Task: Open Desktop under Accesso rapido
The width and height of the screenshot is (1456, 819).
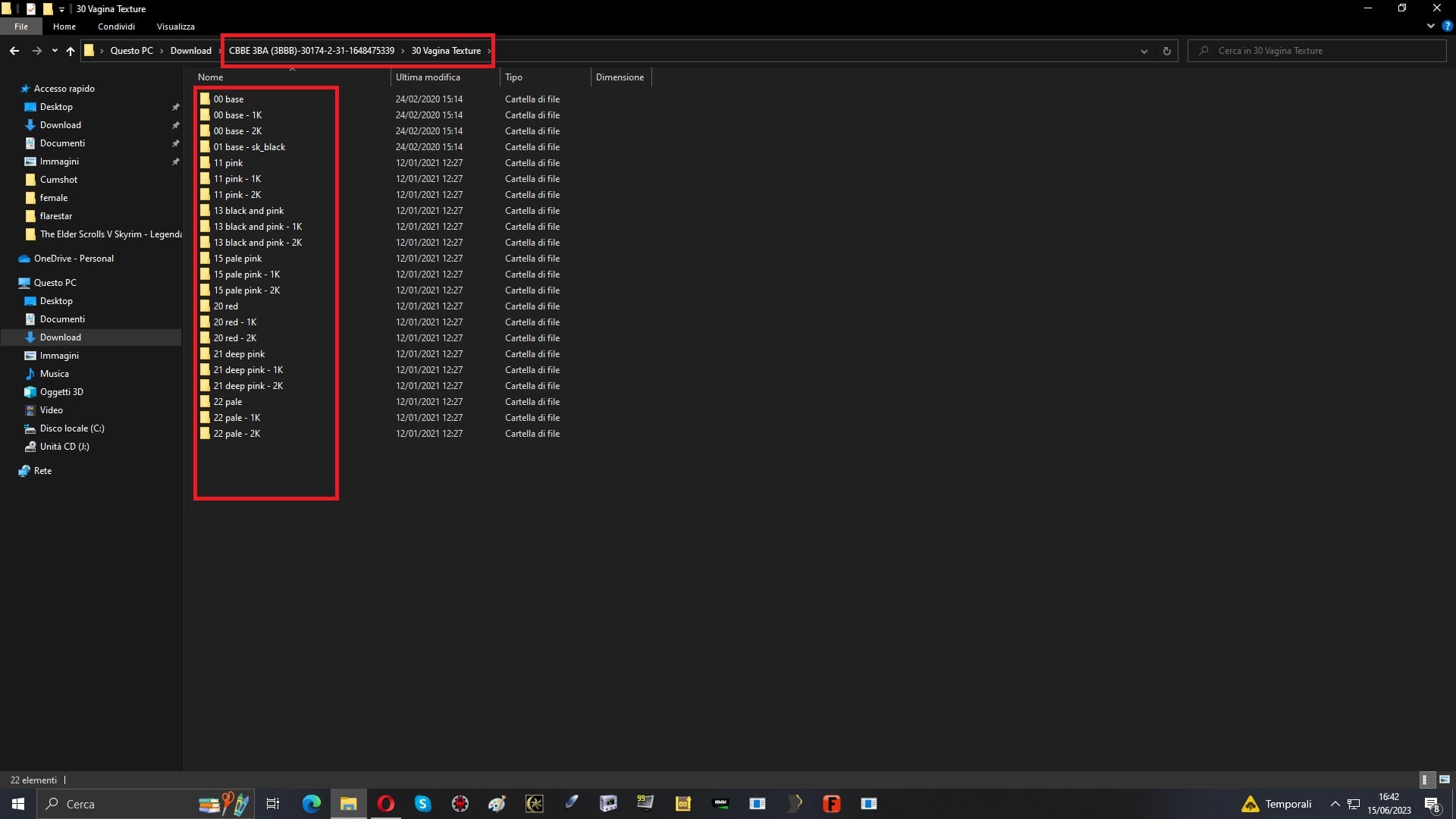Action: [x=56, y=107]
